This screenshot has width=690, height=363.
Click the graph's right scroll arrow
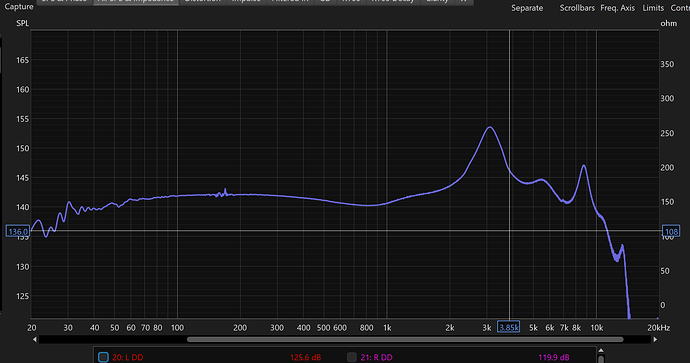[x=655, y=339]
